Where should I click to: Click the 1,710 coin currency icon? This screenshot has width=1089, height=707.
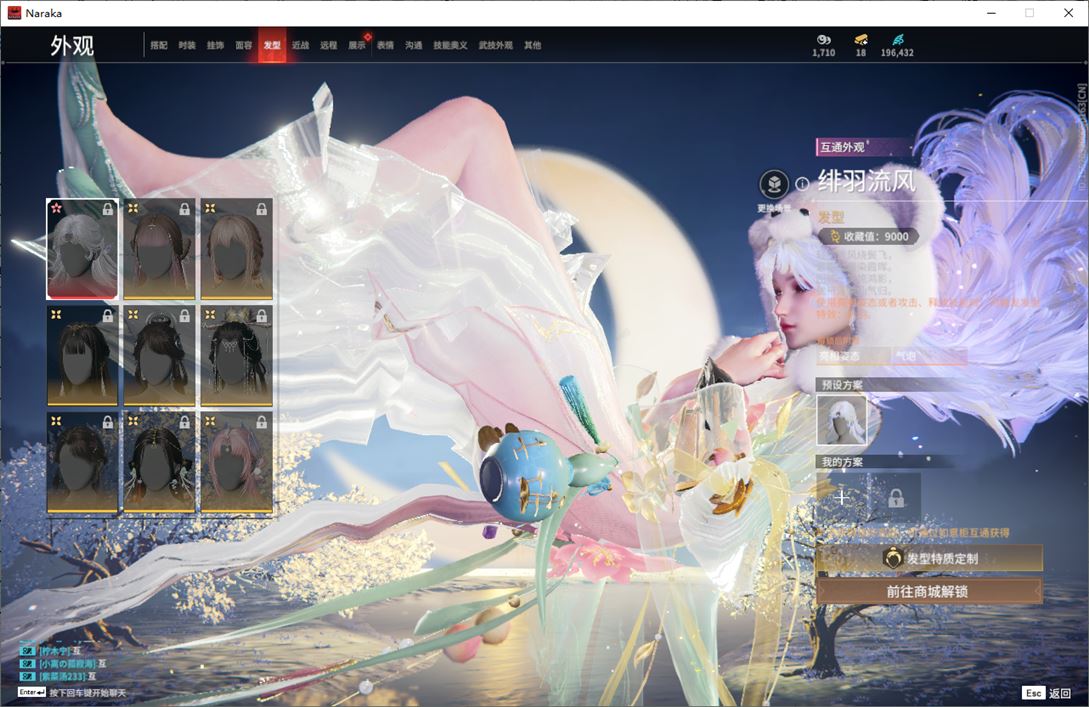point(824,40)
